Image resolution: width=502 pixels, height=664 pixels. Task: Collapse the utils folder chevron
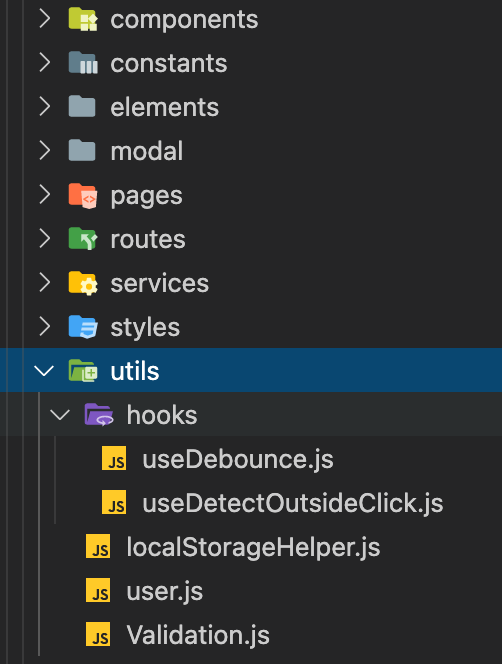click(44, 371)
